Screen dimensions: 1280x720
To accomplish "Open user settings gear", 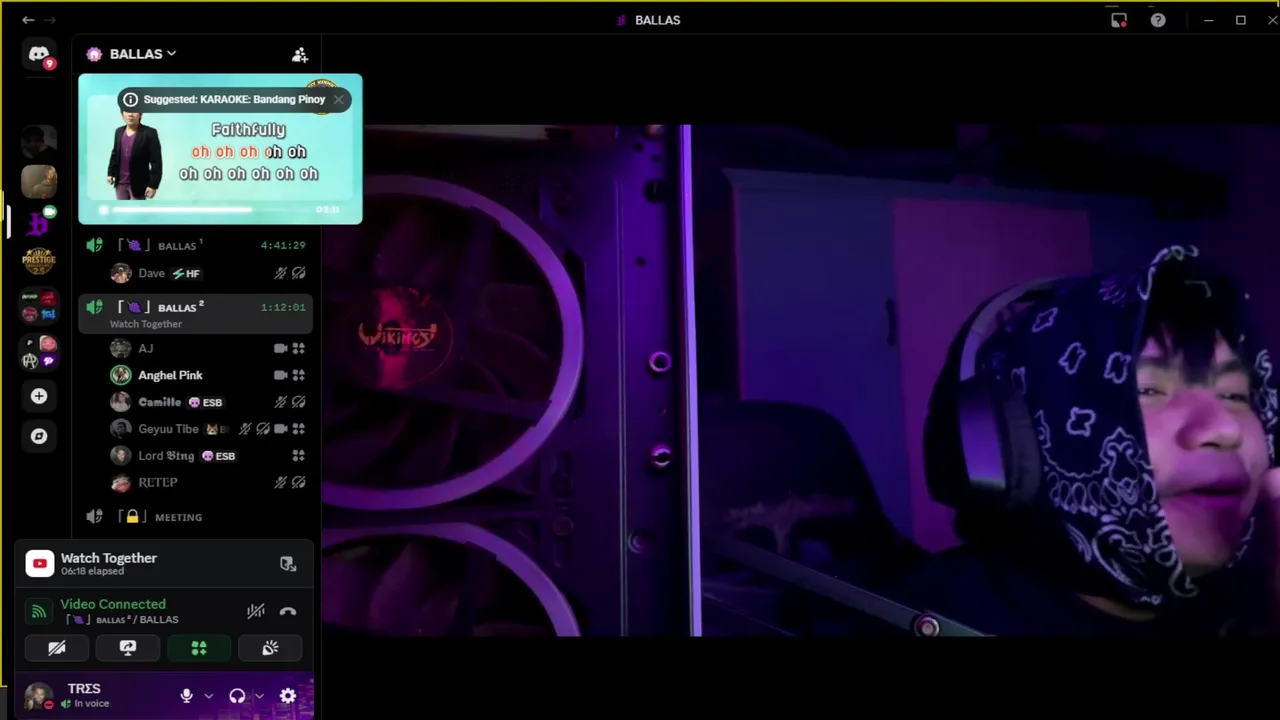I will point(288,696).
